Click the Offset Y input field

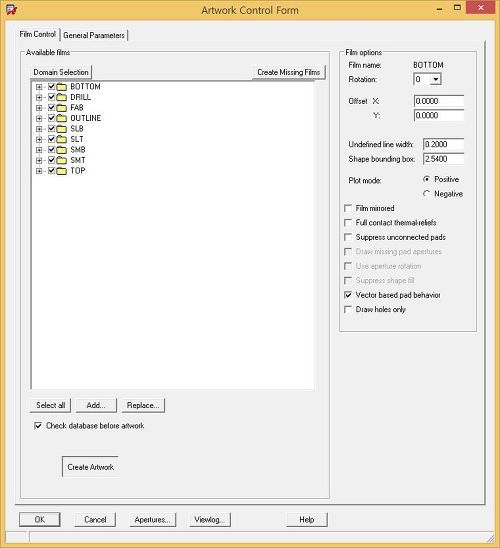pos(439,115)
